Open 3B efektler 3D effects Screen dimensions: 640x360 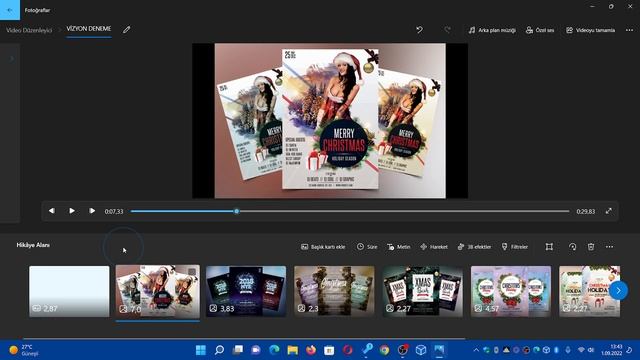coord(474,247)
